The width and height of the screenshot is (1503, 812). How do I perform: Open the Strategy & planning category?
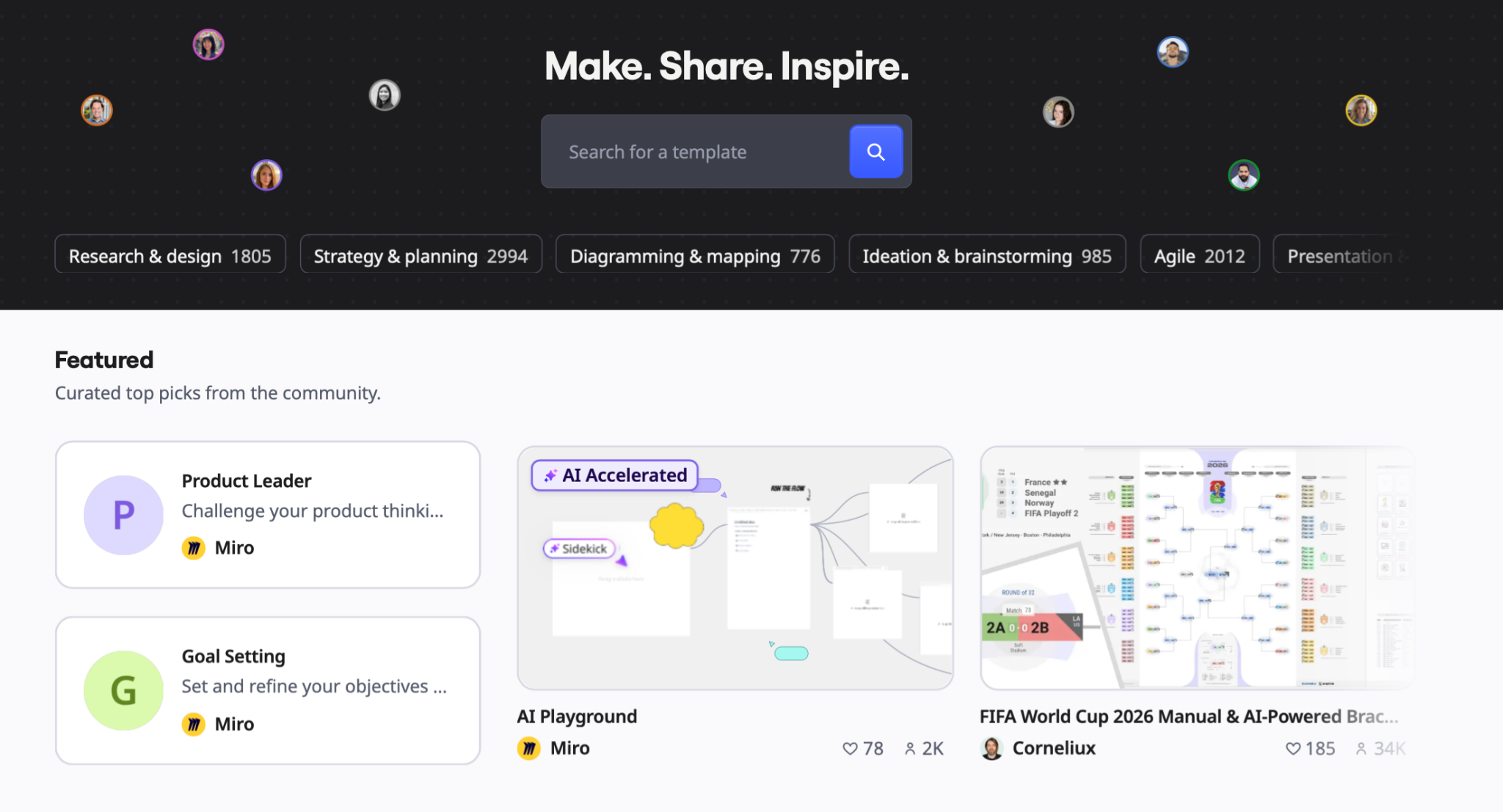(421, 254)
